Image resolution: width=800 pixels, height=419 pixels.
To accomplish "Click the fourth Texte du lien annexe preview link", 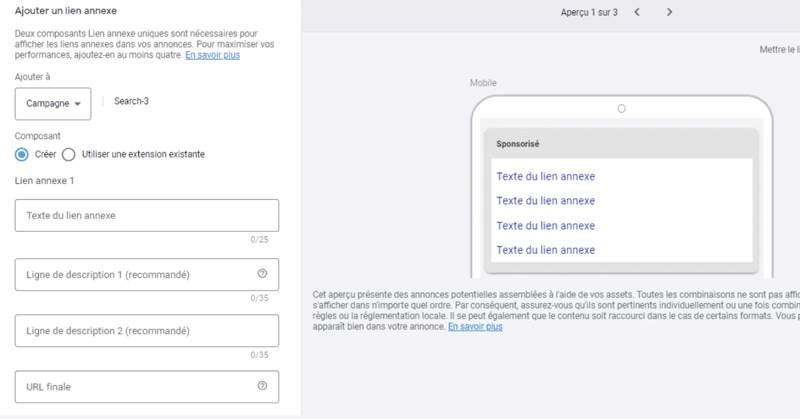I will point(545,250).
